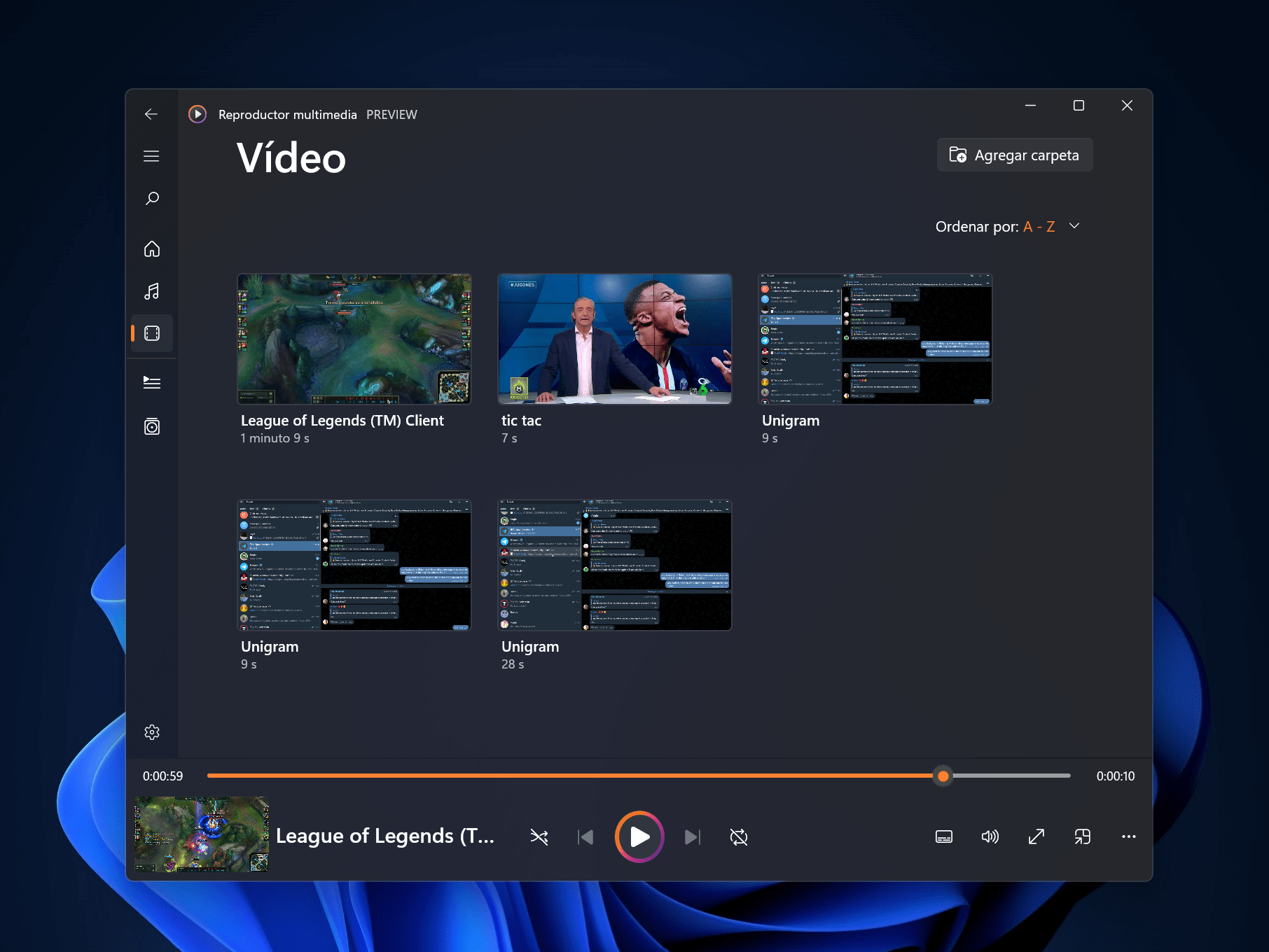Click remaining time 0:00:10

pos(1116,776)
